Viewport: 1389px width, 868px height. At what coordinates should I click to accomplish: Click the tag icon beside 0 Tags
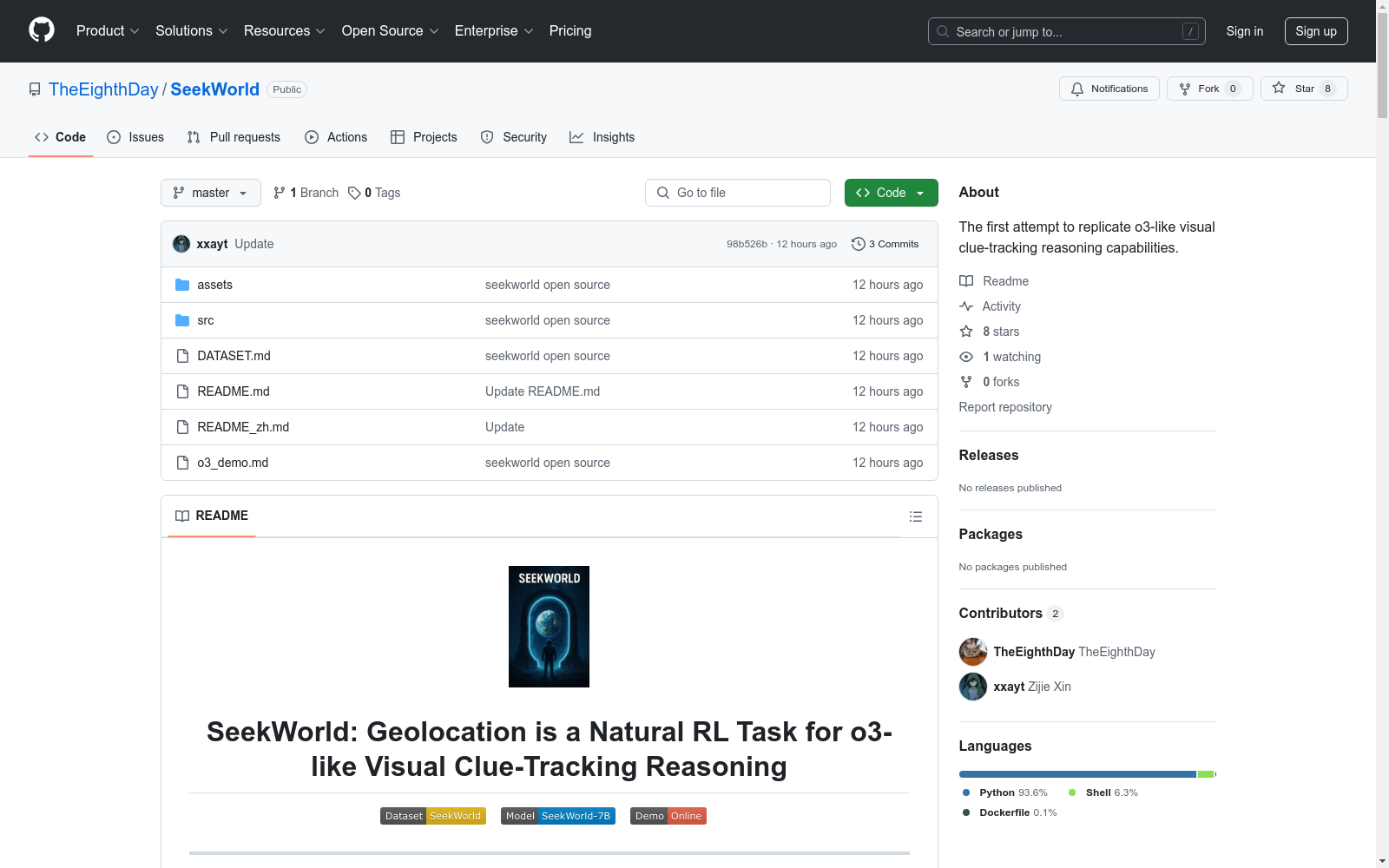point(354,193)
